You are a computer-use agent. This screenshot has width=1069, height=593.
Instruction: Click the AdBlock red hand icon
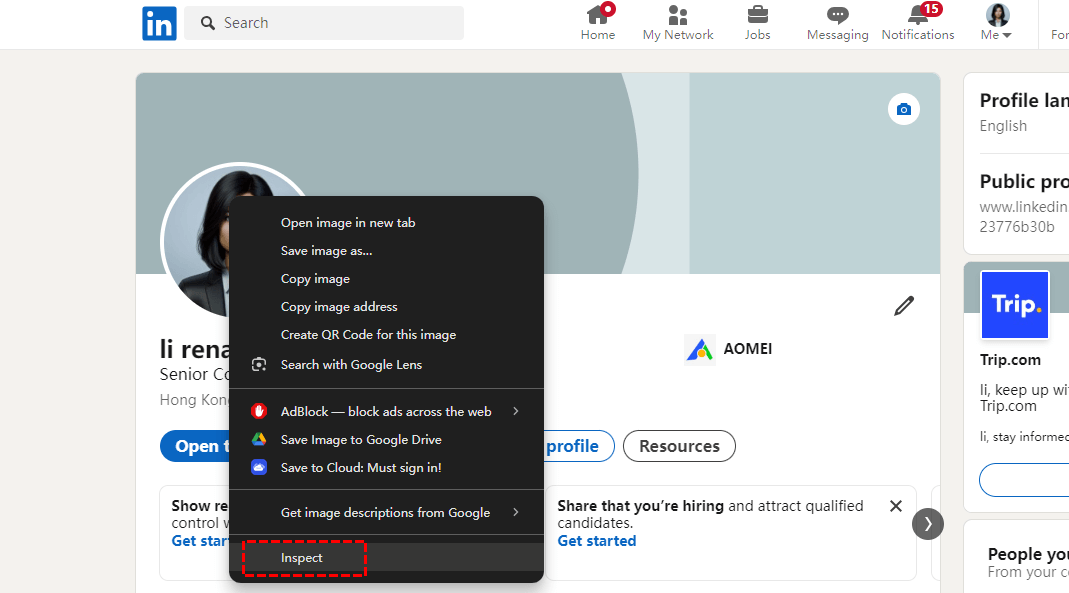coord(259,411)
